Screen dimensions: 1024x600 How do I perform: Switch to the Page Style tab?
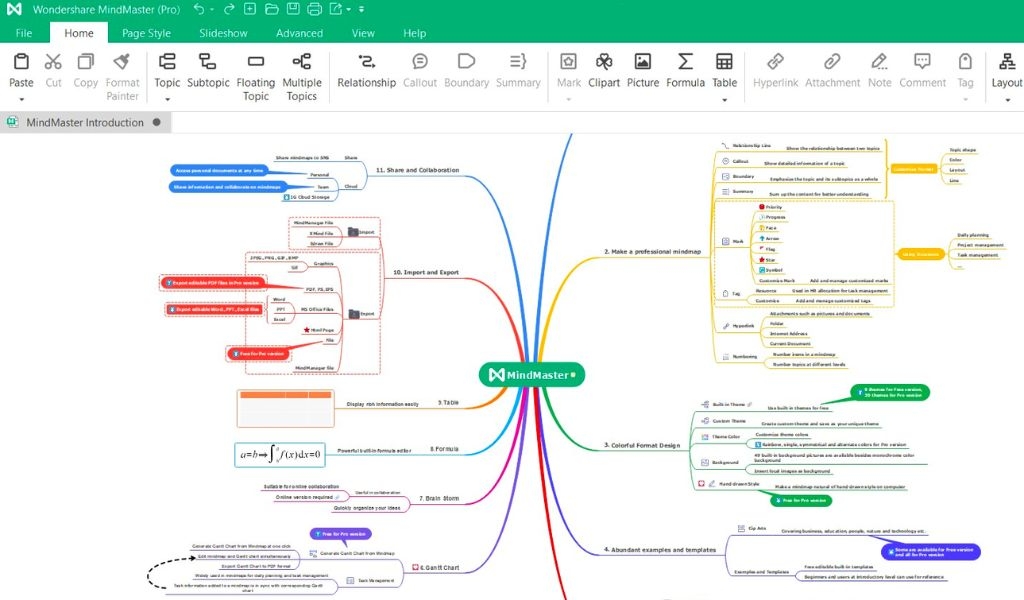coord(146,33)
